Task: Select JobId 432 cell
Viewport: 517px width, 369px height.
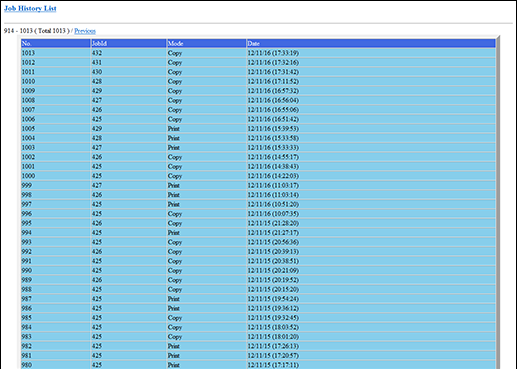Action: point(128,53)
